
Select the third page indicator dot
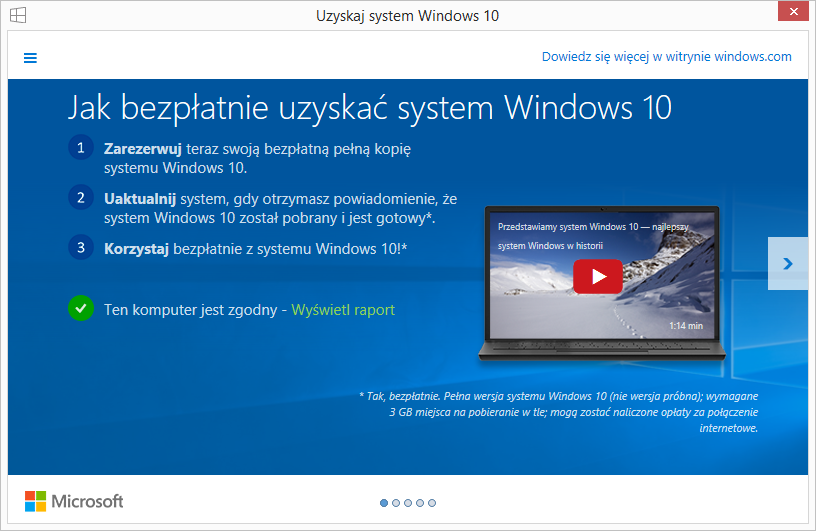pyautogui.click(x=408, y=503)
